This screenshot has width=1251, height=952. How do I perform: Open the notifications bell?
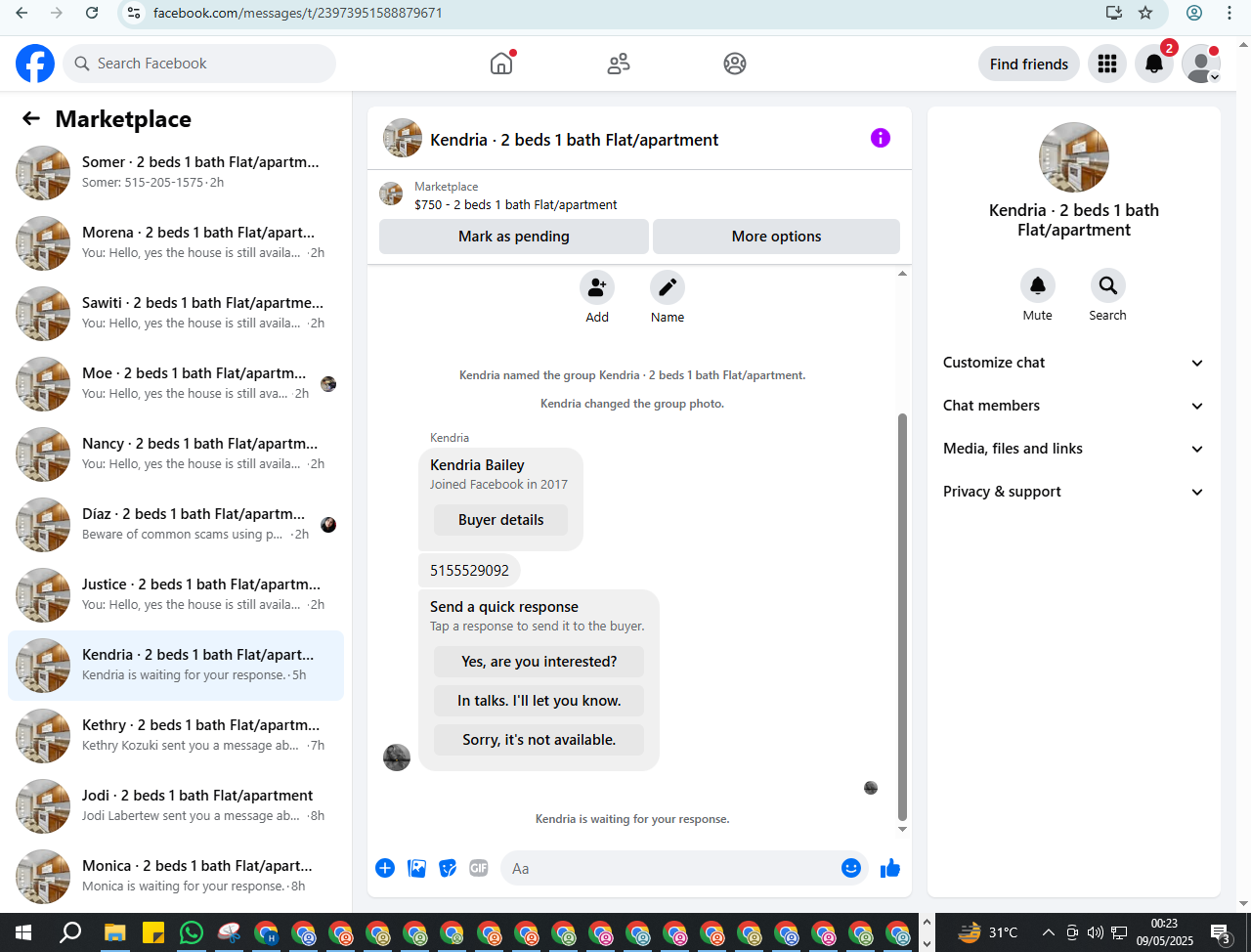pyautogui.click(x=1154, y=64)
